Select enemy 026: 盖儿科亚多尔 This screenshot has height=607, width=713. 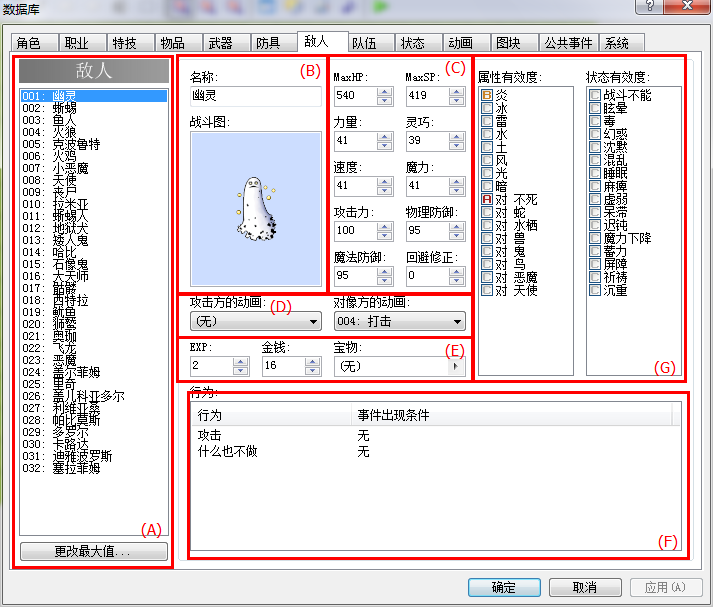click(94, 396)
